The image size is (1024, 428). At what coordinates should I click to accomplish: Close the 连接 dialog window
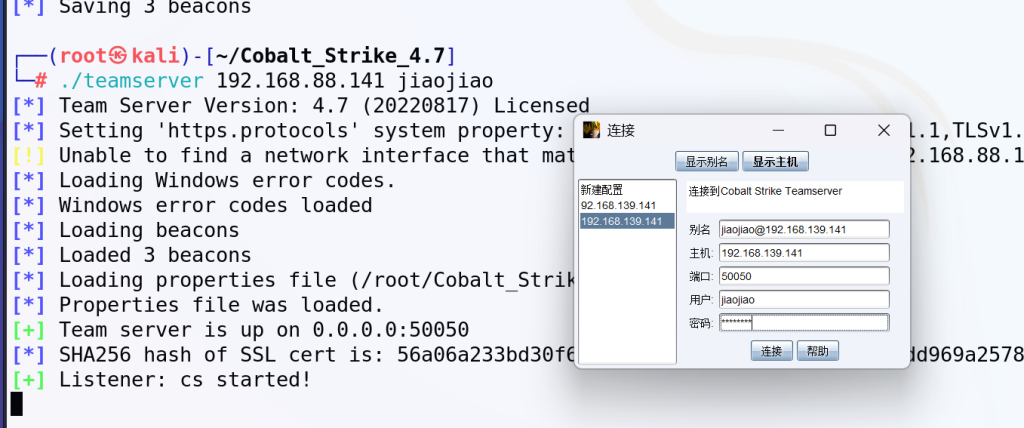coord(884,130)
